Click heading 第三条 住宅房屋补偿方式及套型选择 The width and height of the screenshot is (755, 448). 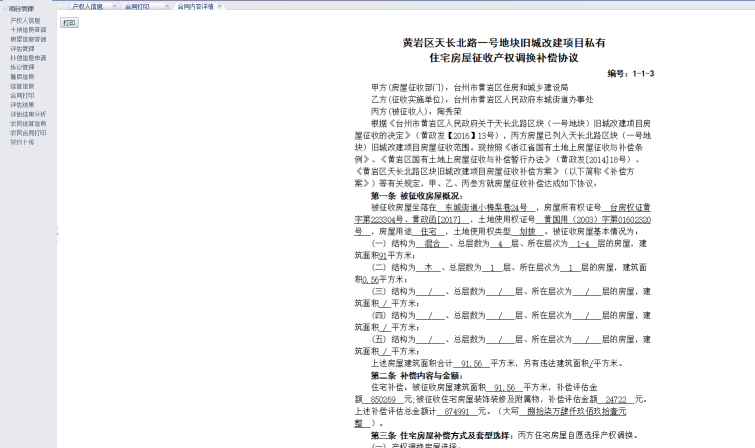click(441, 435)
